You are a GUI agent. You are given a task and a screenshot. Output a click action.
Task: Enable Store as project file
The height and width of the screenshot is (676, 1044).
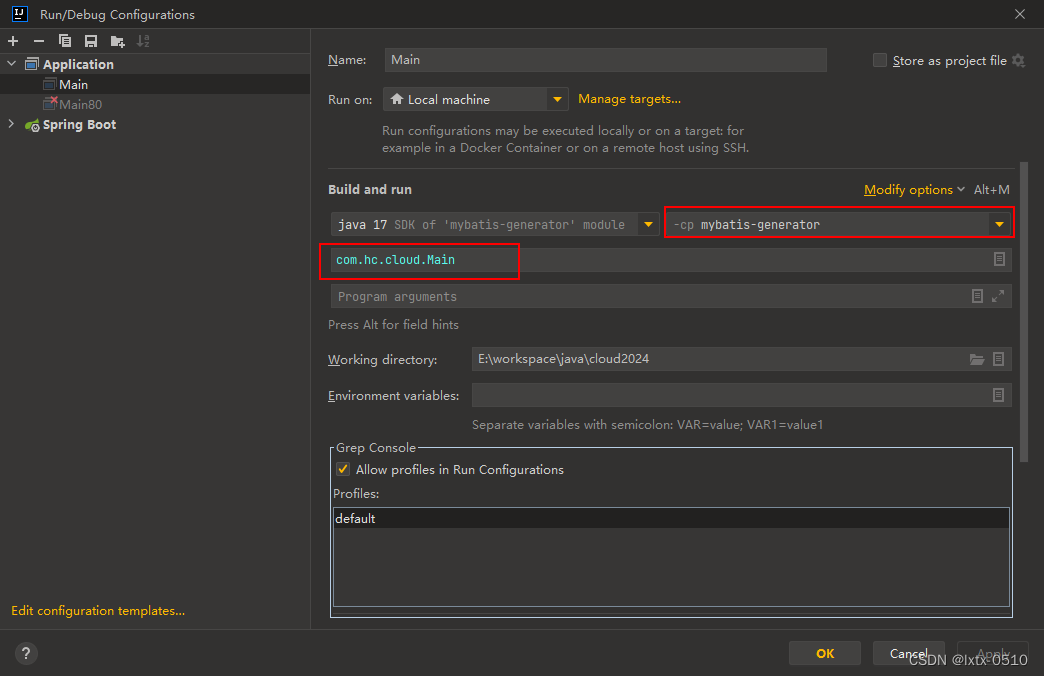pos(879,60)
